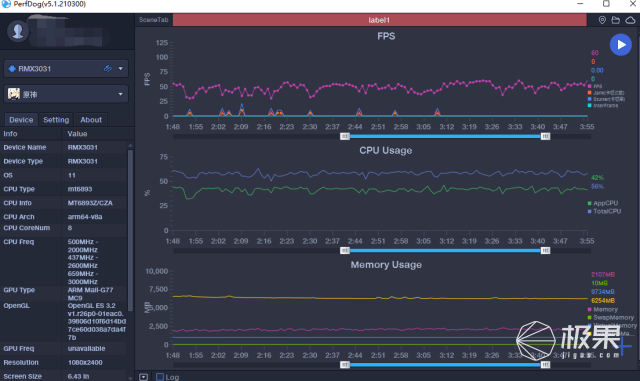640x381 pixels.
Task: Start recording with the blue play button
Action: (x=620, y=45)
